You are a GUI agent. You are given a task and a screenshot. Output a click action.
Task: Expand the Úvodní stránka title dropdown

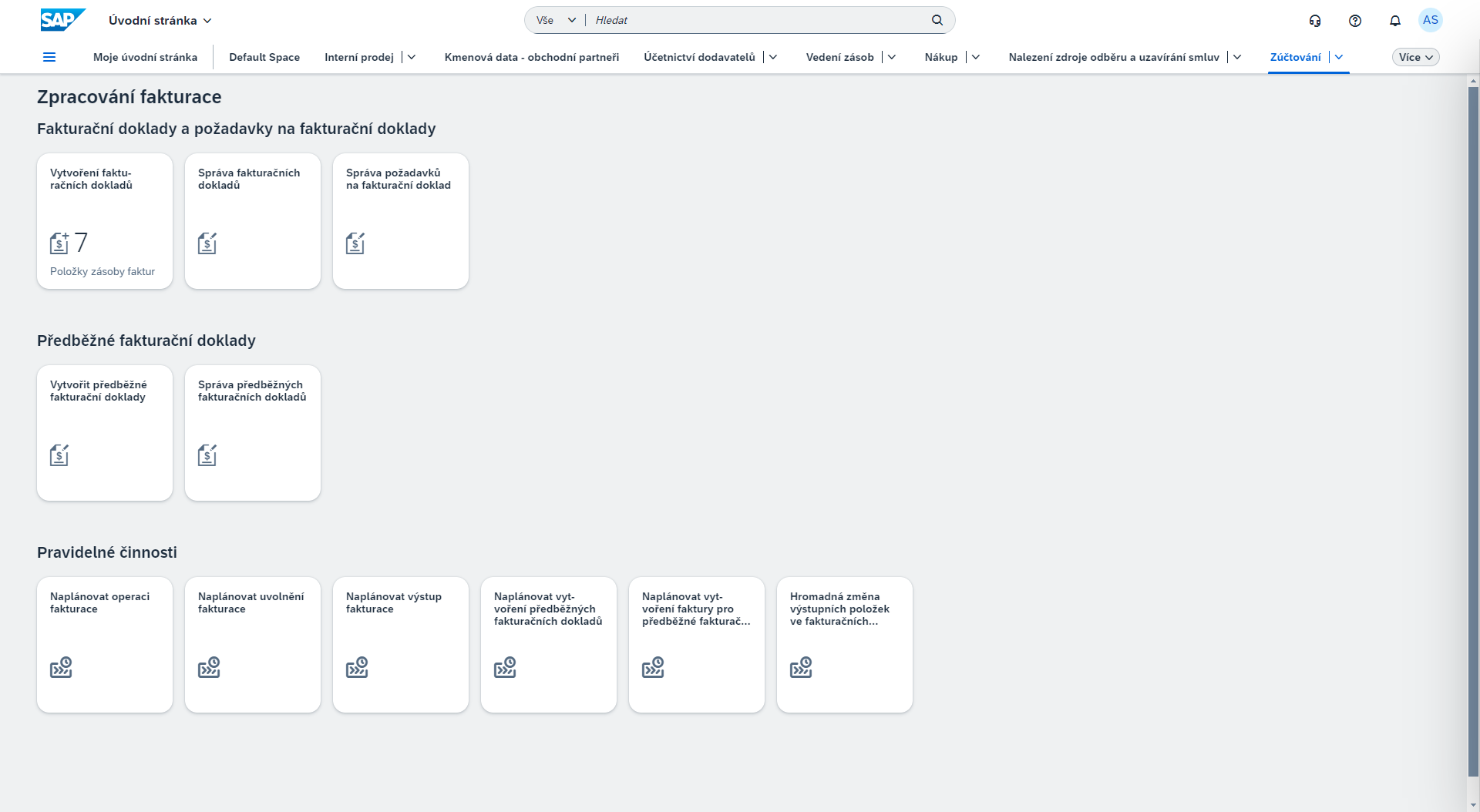coord(207,21)
